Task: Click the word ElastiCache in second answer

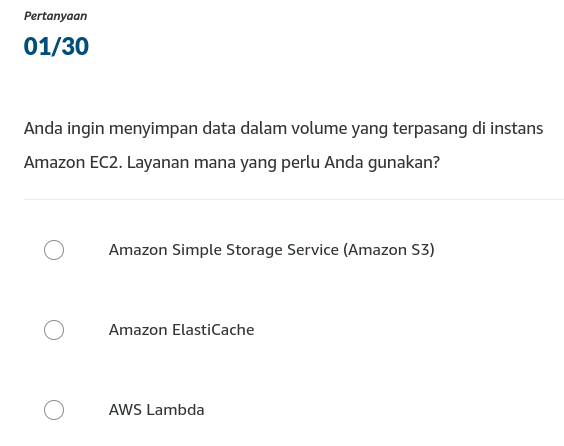Action: click(213, 330)
